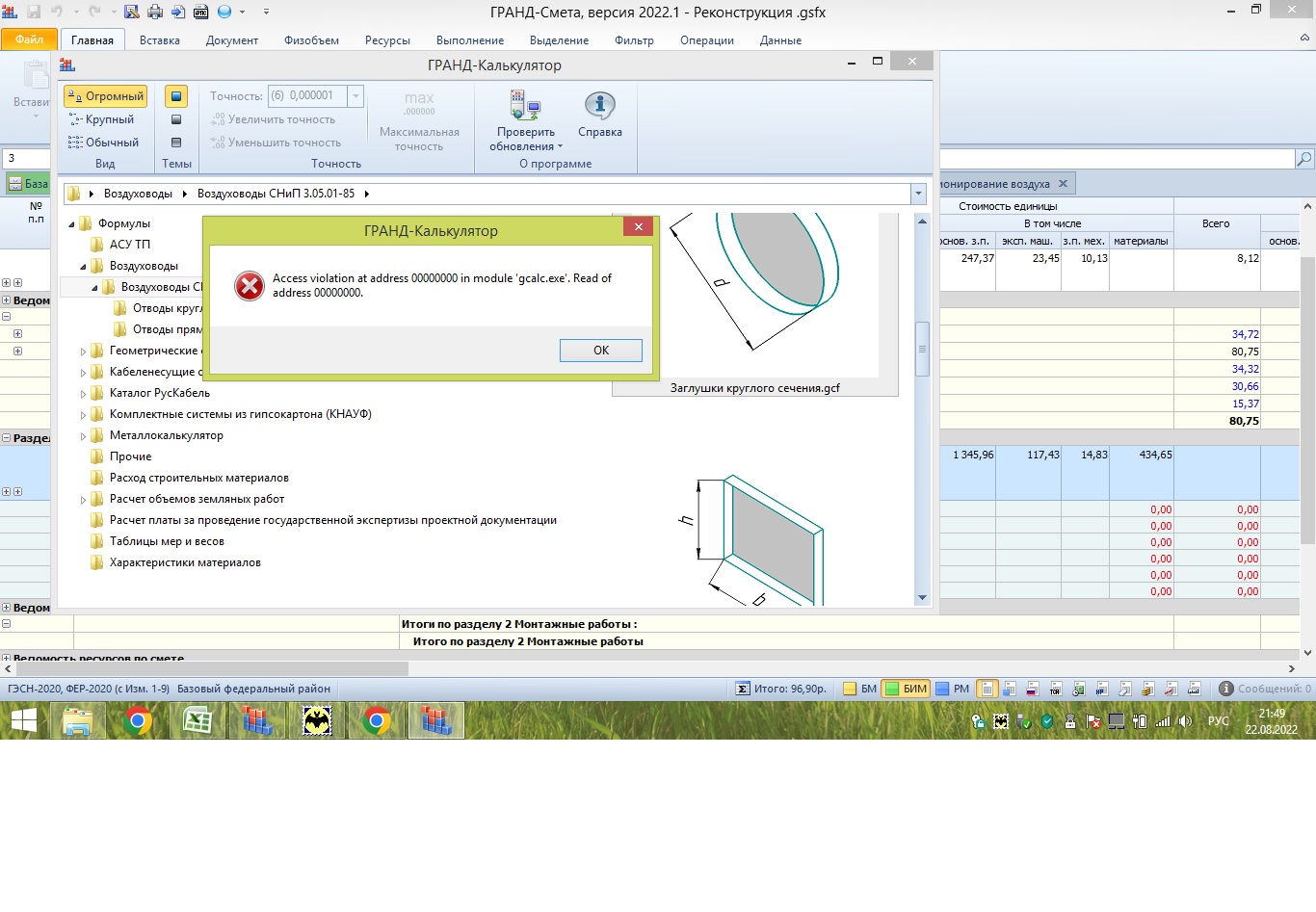This screenshot has height=912, width=1316.
Task: Toggle the БИМ calculation method
Action: coord(906,689)
